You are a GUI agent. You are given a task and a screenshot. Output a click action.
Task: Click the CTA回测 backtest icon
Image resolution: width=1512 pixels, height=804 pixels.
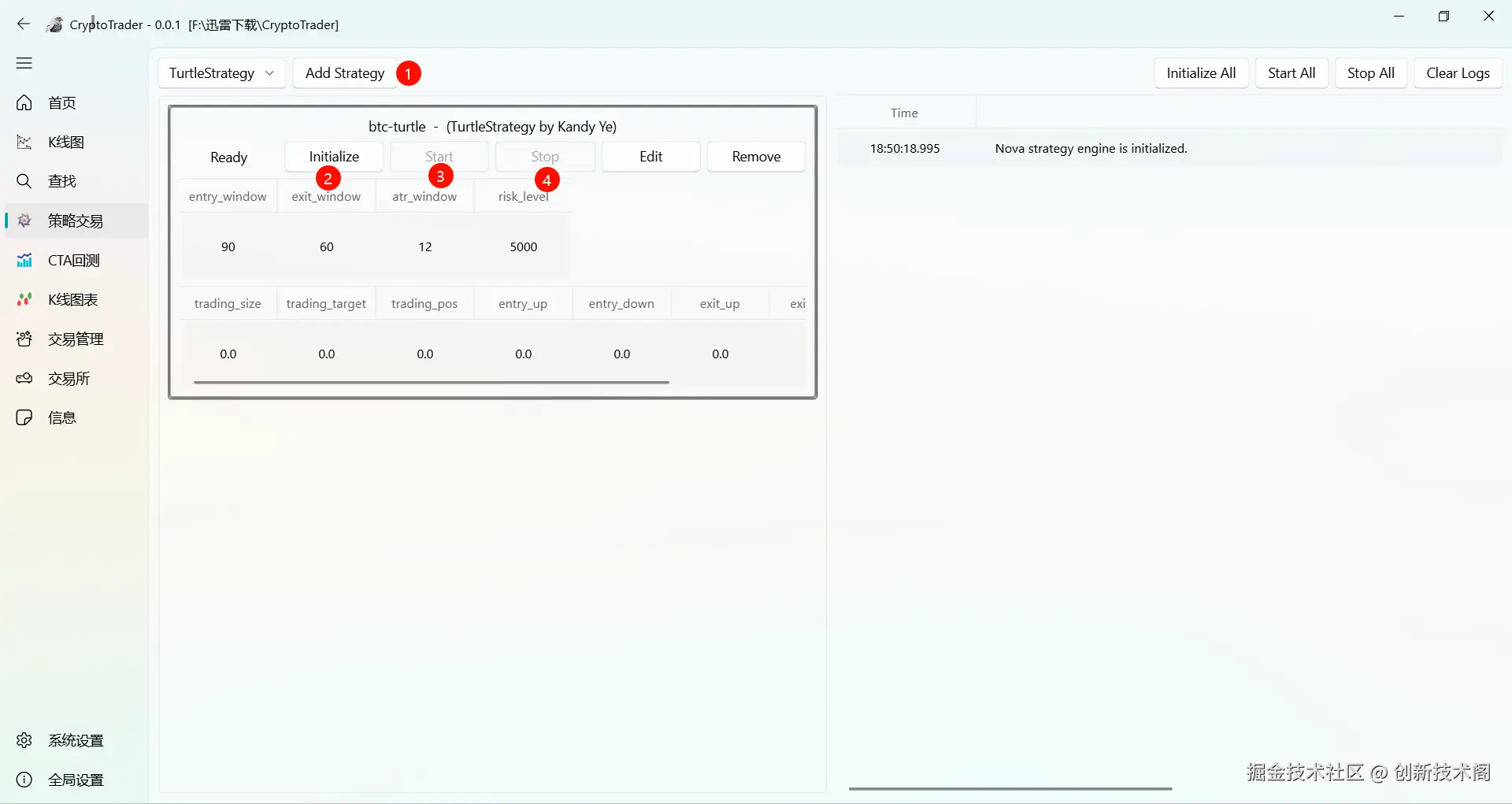click(x=24, y=261)
